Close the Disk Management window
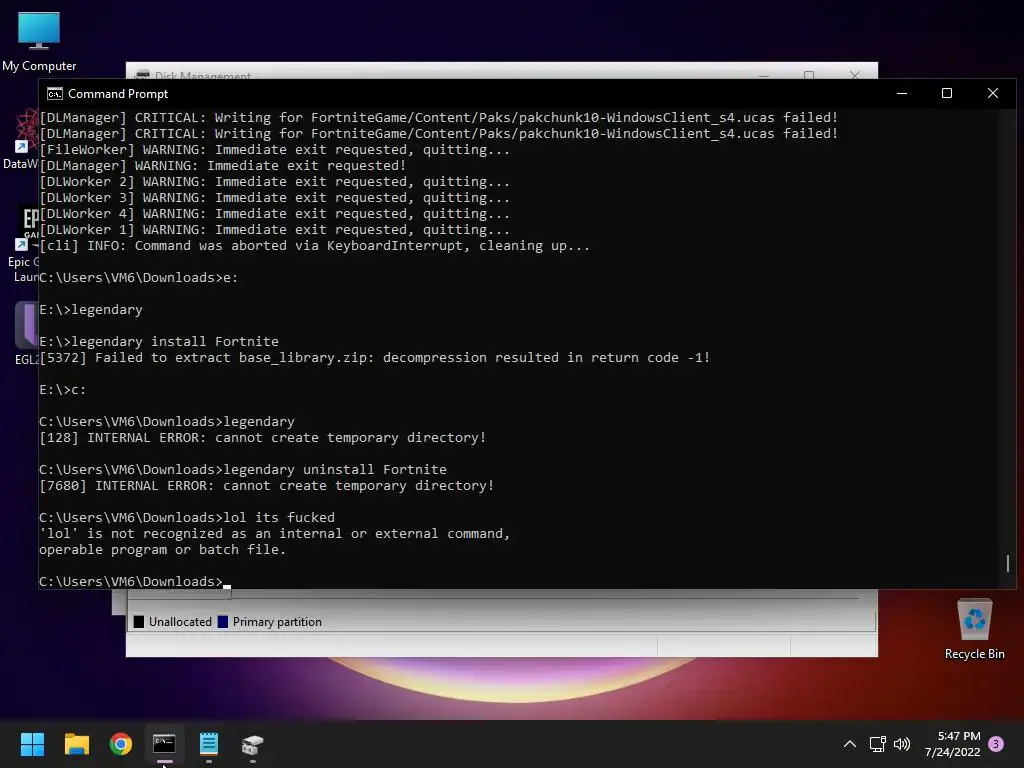 (854, 74)
